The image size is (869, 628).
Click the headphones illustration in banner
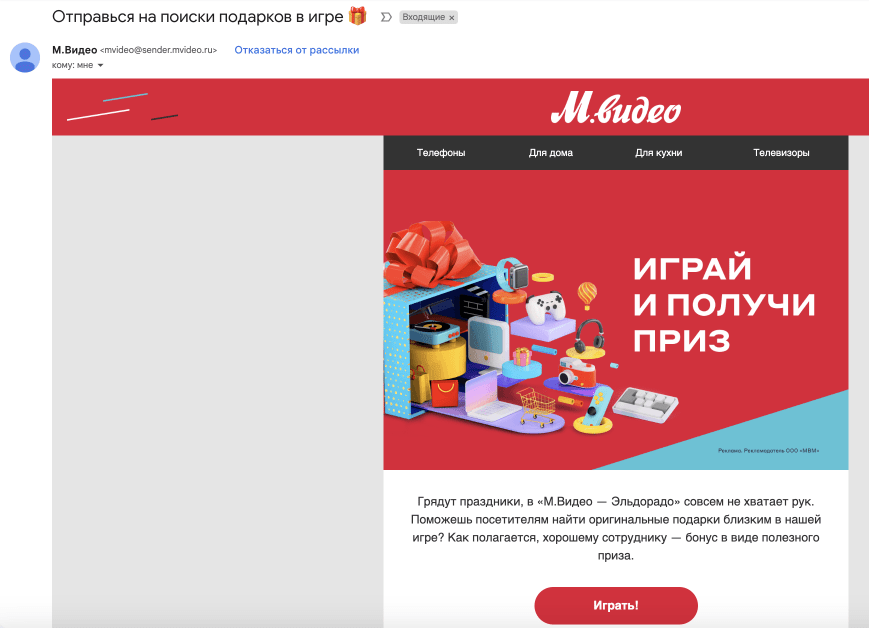[589, 335]
